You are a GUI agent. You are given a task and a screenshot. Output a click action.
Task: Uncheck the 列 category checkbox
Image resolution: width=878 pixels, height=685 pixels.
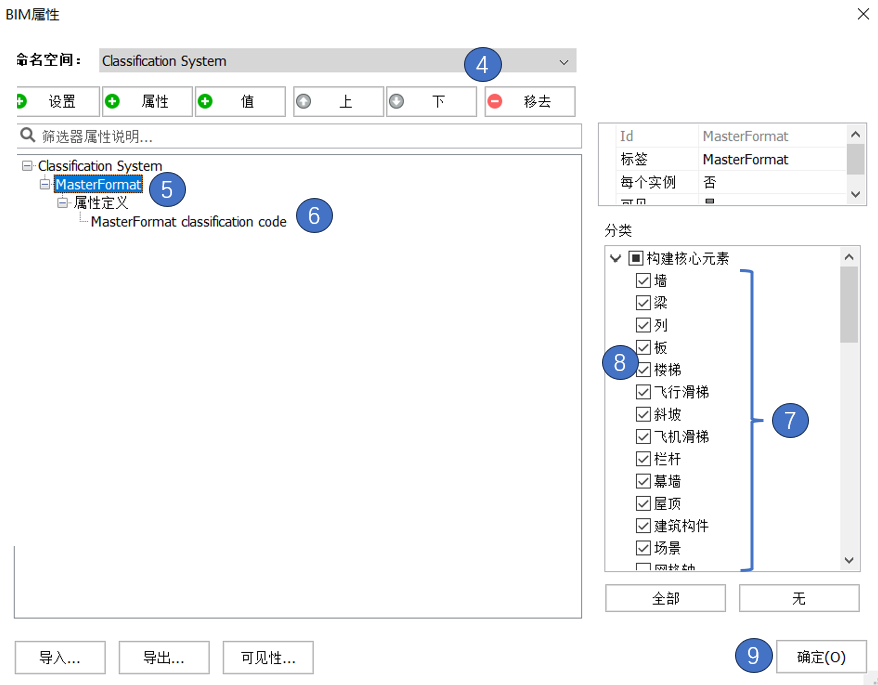(643, 325)
